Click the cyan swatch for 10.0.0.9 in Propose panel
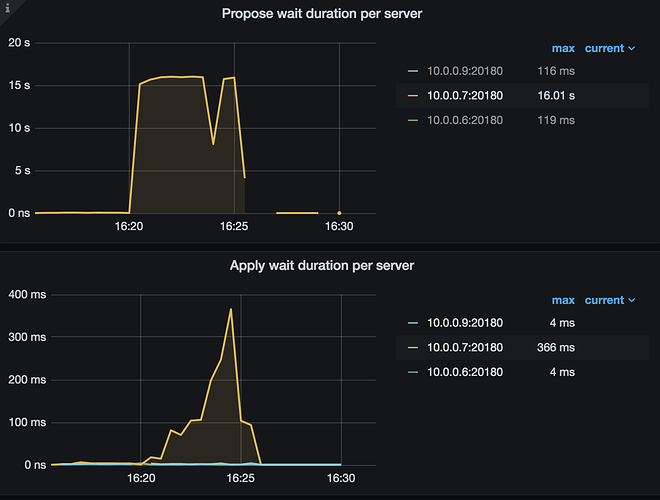Viewport: 660px width, 500px height. (413, 71)
